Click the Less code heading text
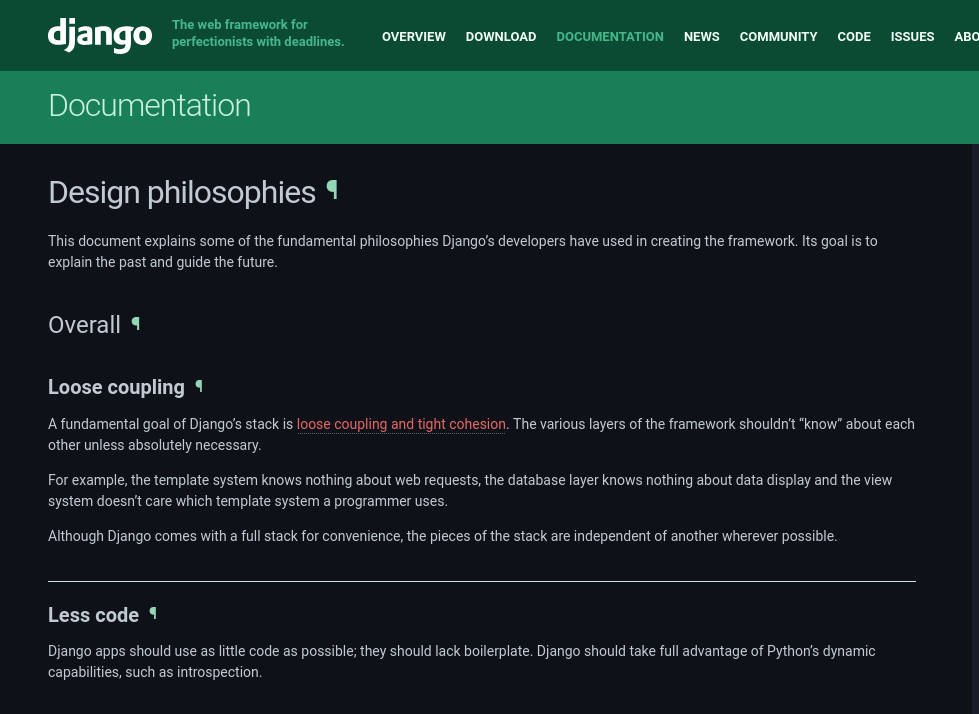This screenshot has width=979, height=714. [93, 615]
